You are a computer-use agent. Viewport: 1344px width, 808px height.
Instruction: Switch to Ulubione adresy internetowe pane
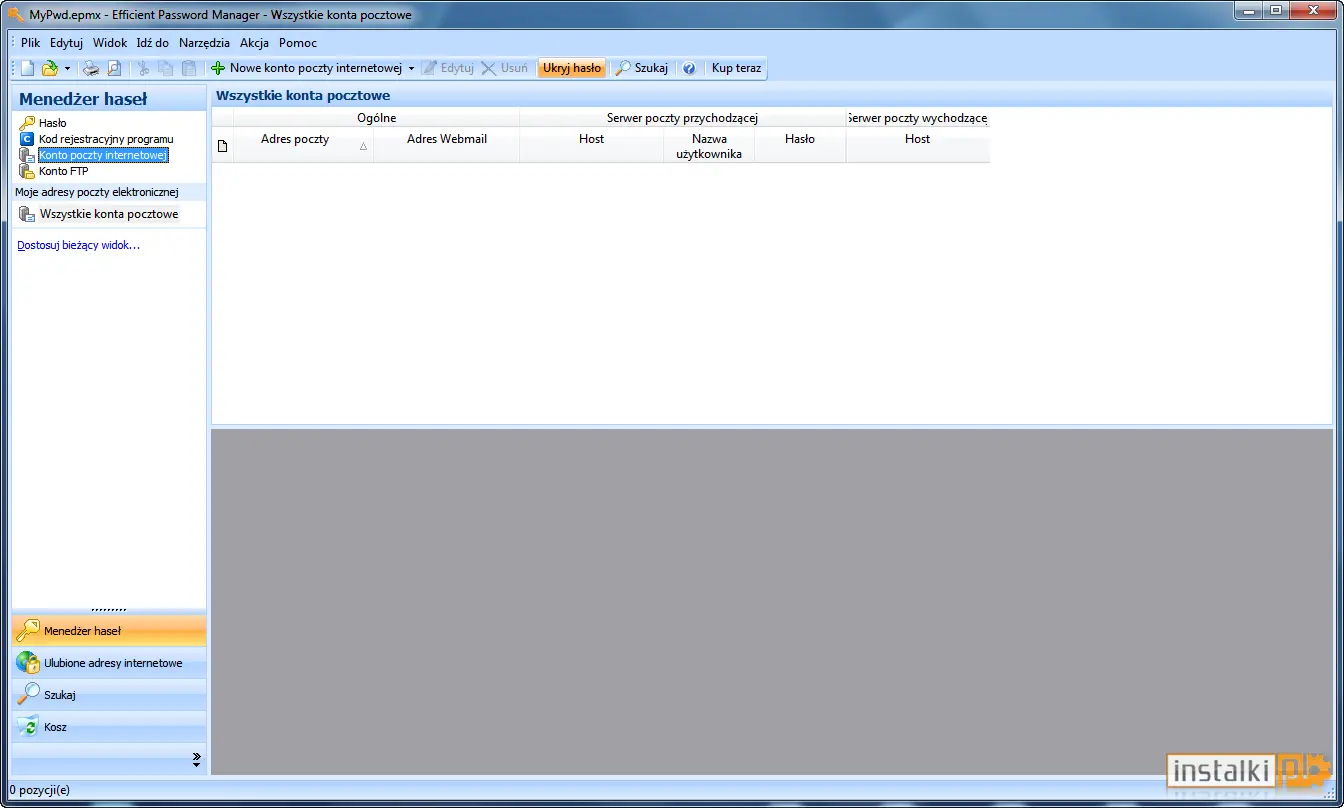coord(109,663)
